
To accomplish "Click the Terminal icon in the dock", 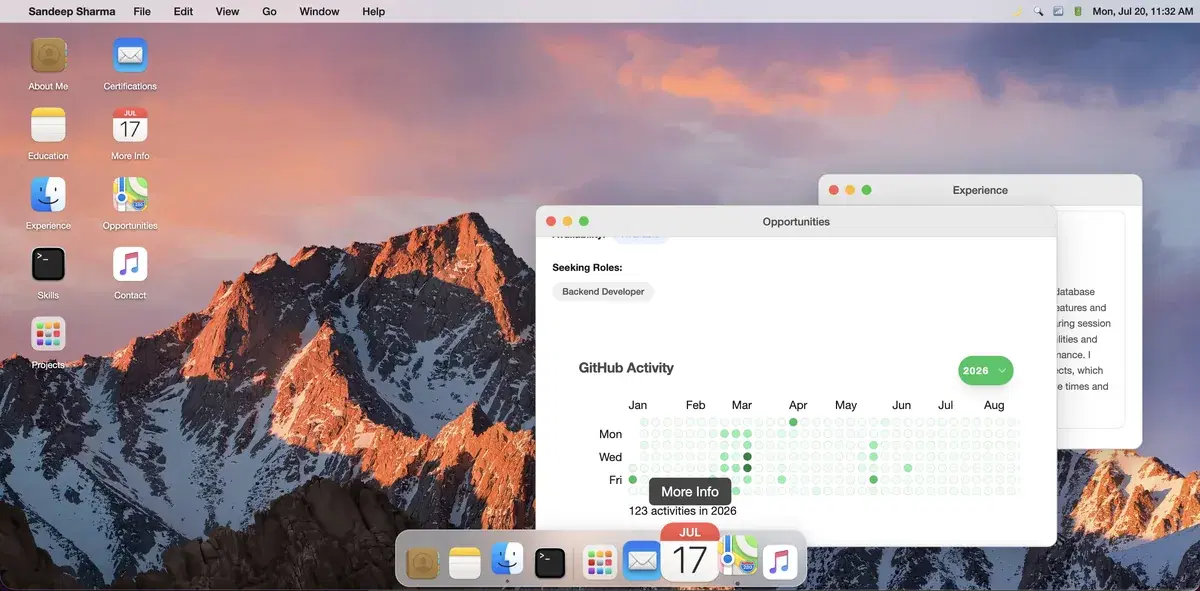I will (x=549, y=562).
